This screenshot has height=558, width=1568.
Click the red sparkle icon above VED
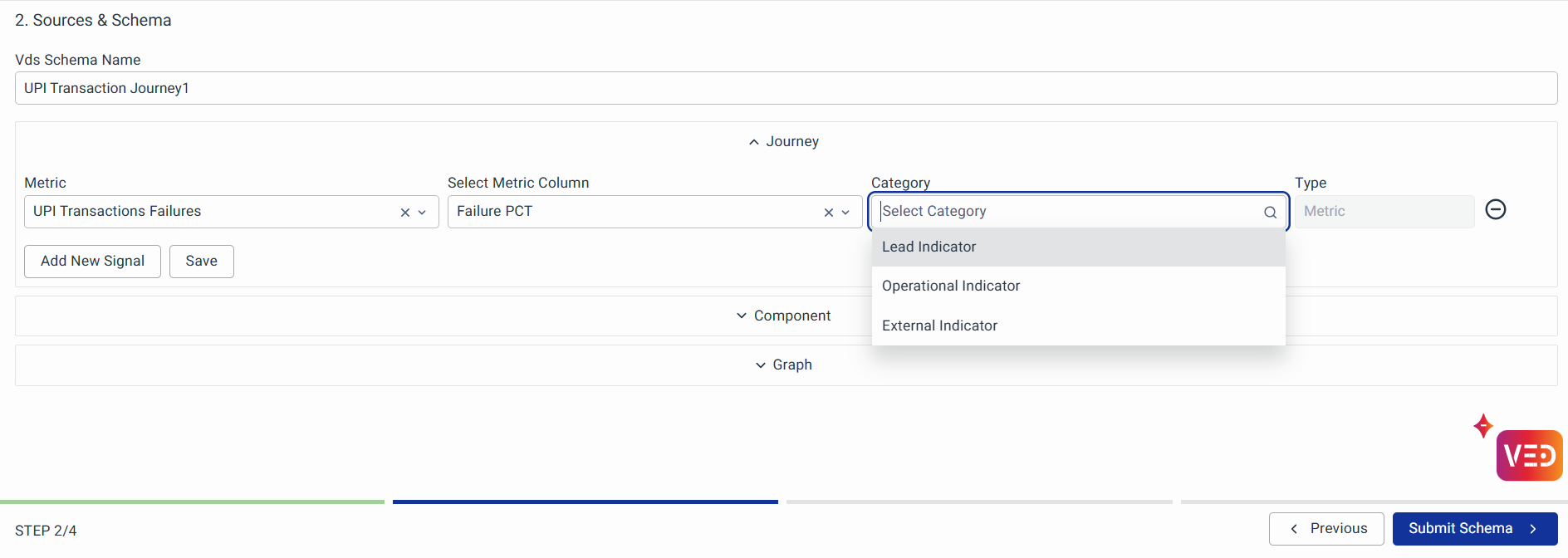[x=1482, y=426]
